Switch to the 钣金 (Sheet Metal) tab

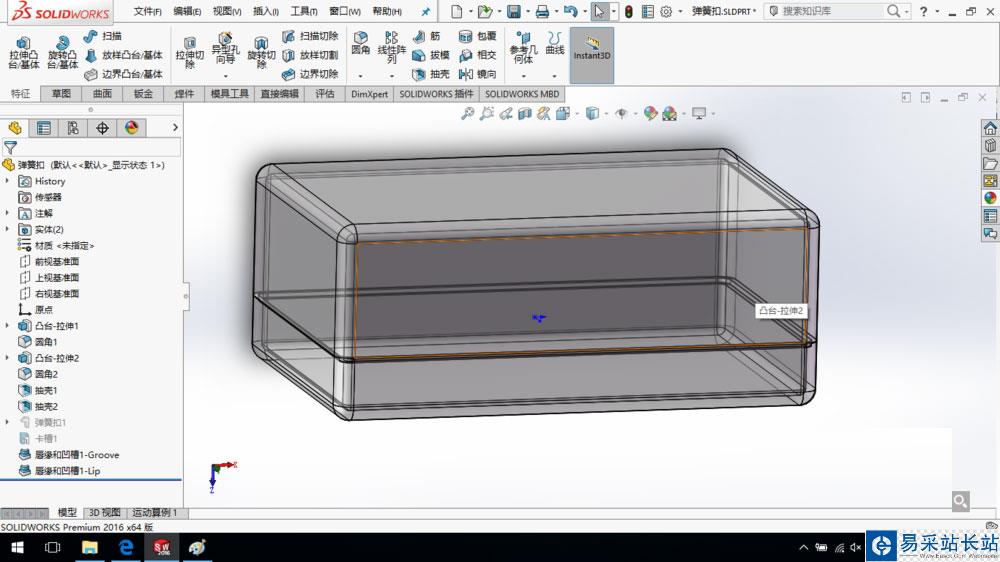(143, 94)
